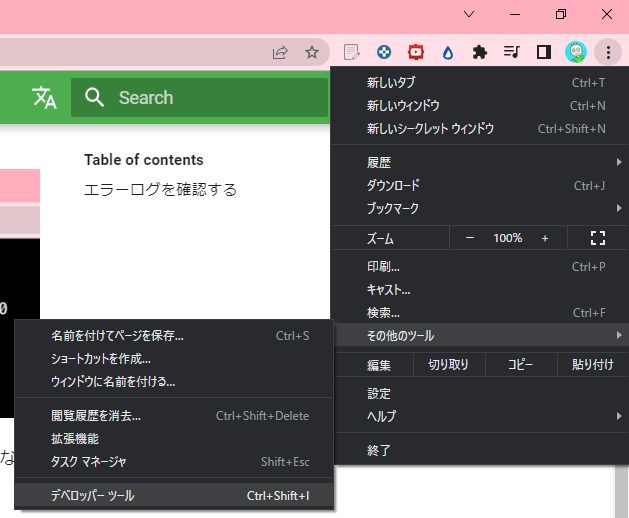Image resolution: width=629 pixels, height=518 pixels.
Task: Click the language translate icon on page
Action: [44, 98]
